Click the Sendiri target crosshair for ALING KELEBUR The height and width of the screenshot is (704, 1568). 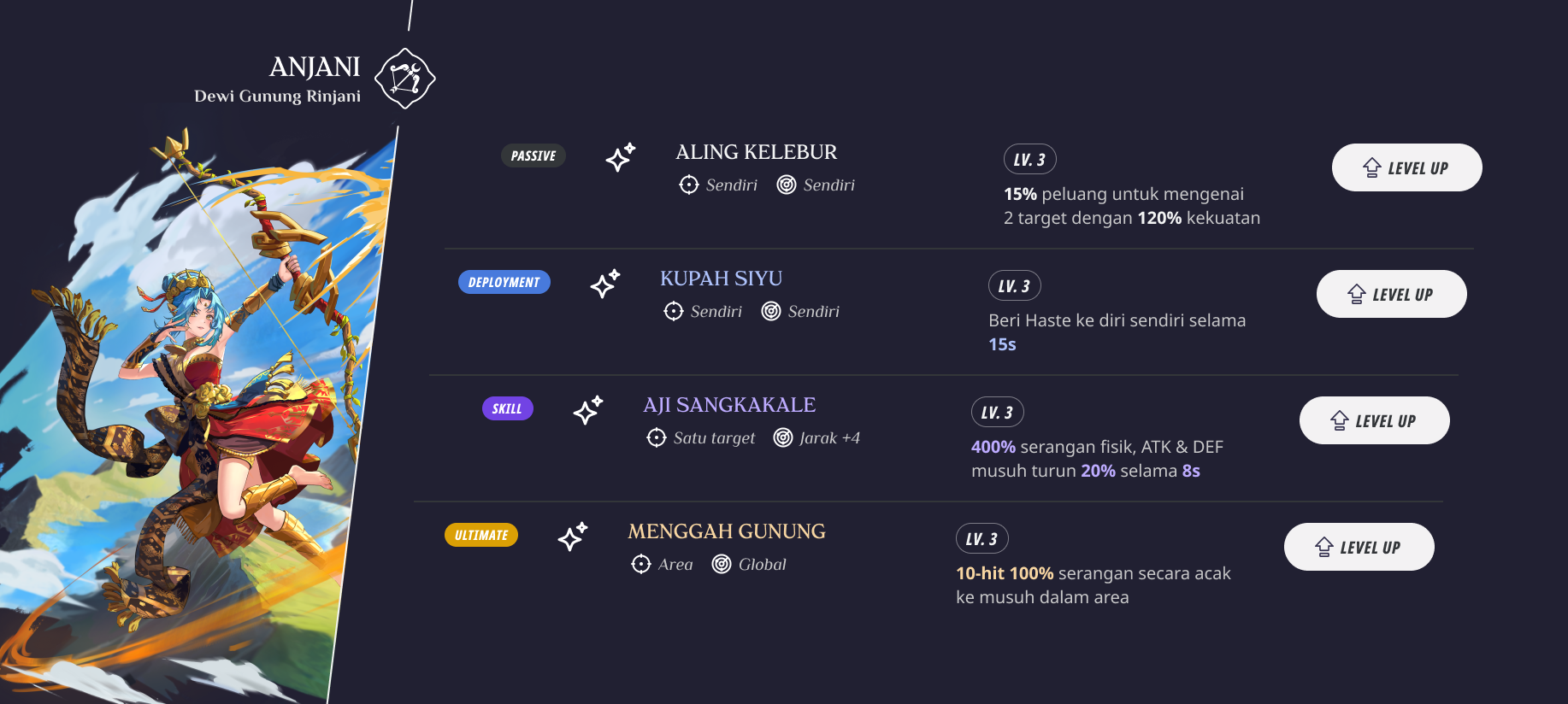[x=688, y=185]
